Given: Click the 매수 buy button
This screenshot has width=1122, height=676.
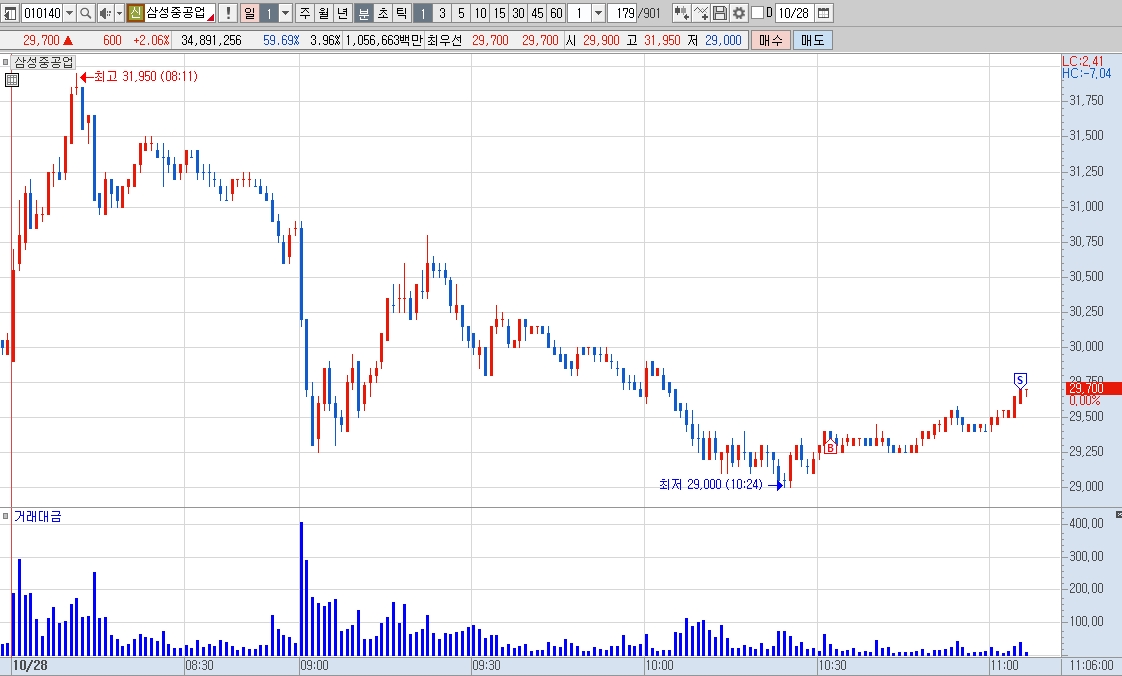Looking at the screenshot, I should click(771, 40).
